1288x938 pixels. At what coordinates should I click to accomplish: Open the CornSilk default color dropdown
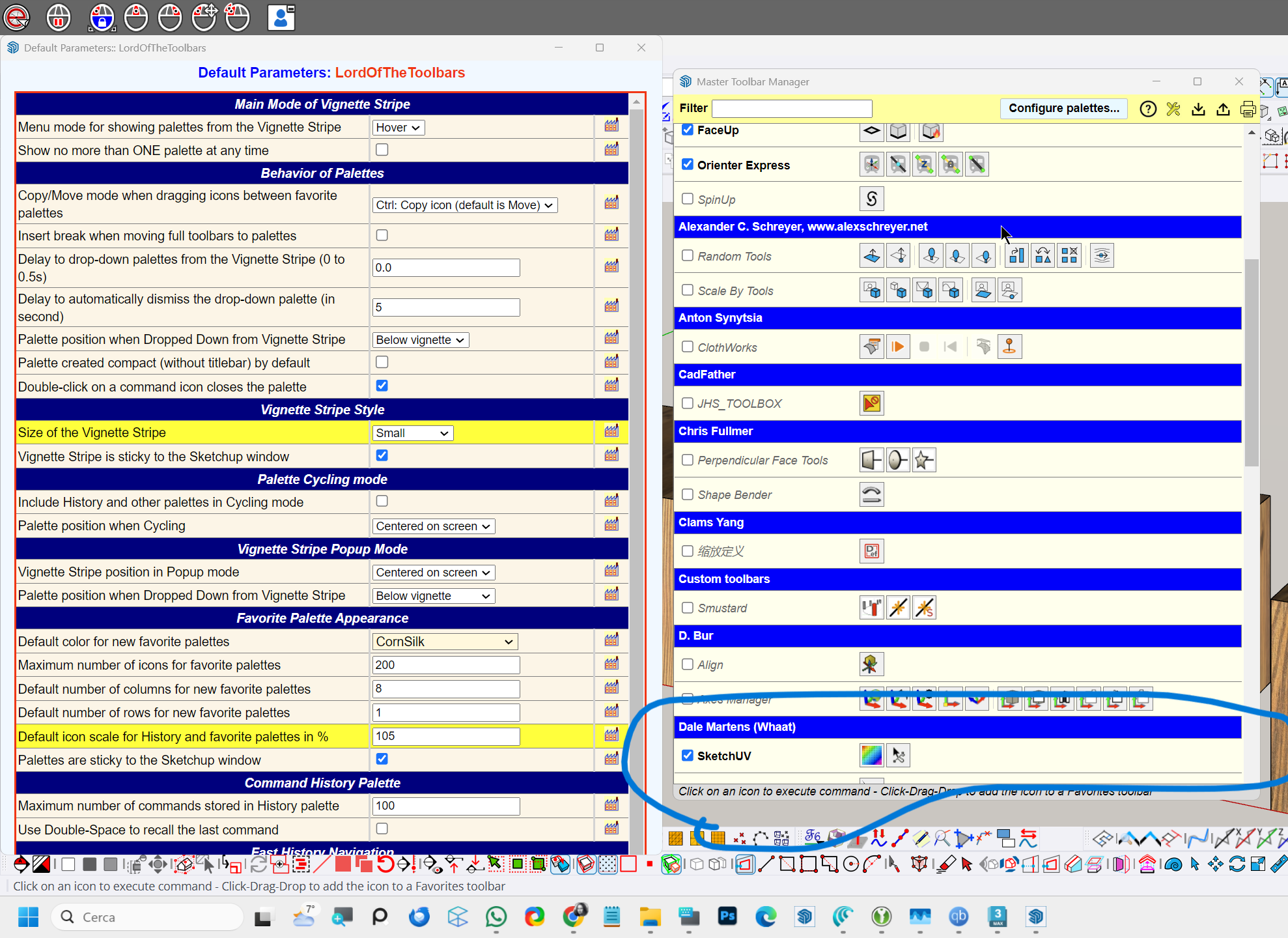445,642
